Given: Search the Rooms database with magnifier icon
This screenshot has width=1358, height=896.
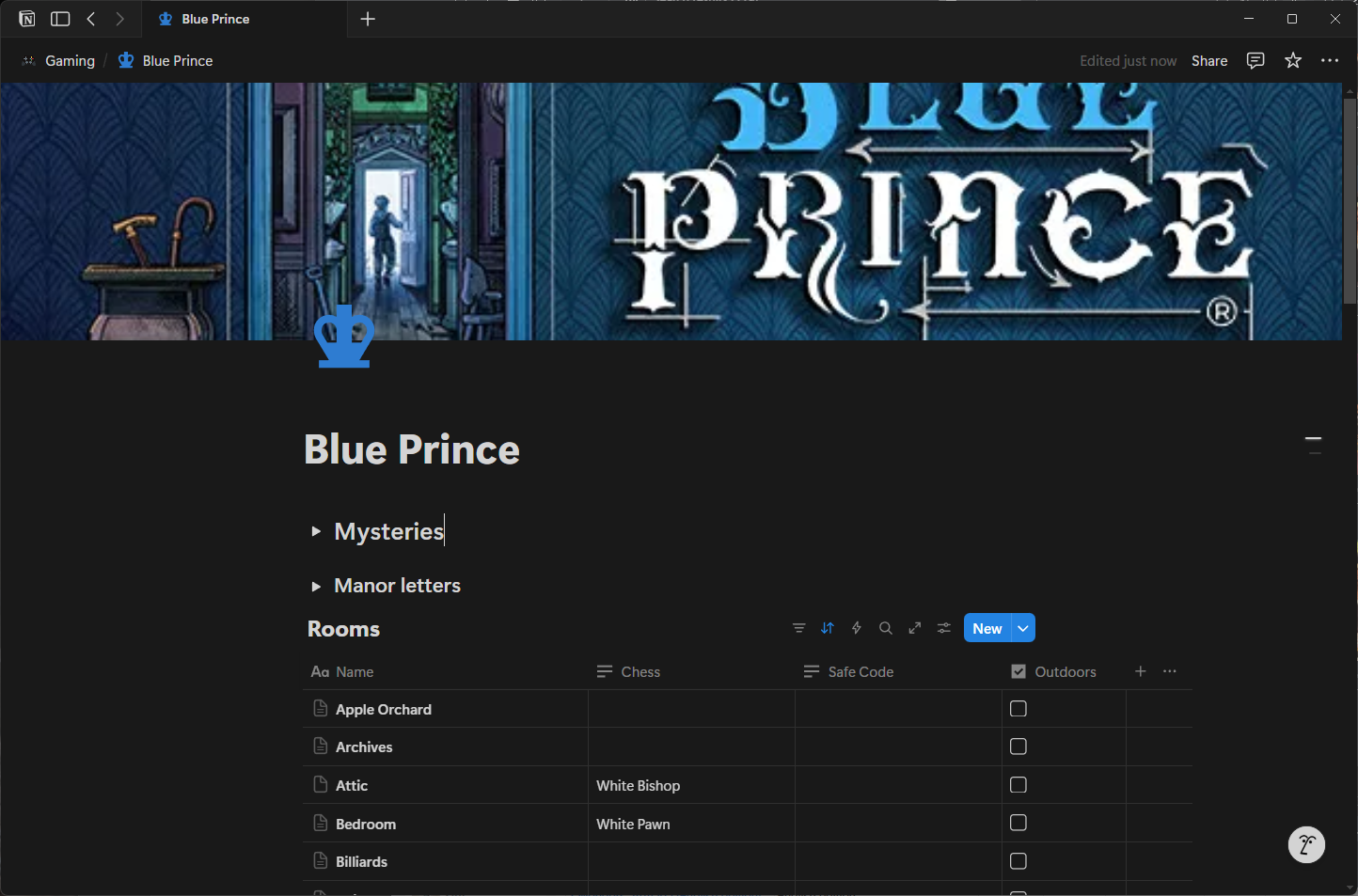Looking at the screenshot, I should [x=886, y=628].
